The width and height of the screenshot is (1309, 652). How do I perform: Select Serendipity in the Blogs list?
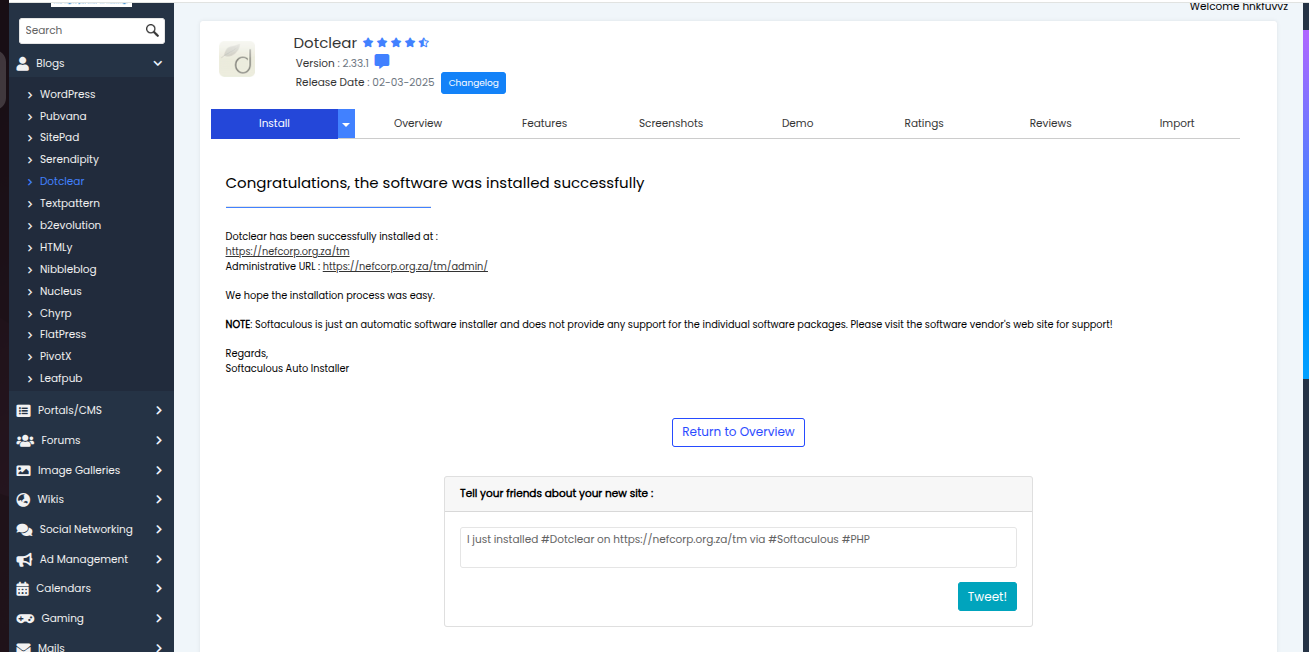tap(69, 159)
